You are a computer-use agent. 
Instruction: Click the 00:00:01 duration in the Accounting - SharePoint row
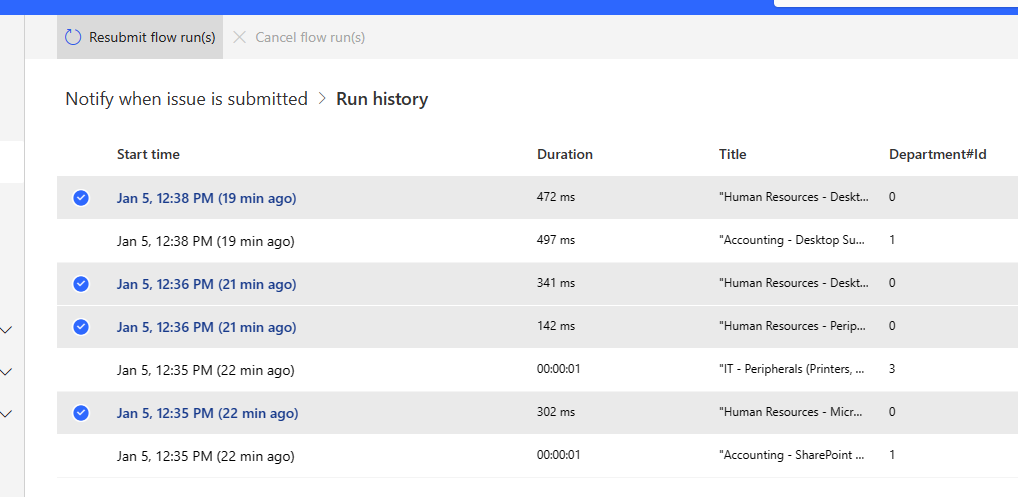(x=558, y=455)
